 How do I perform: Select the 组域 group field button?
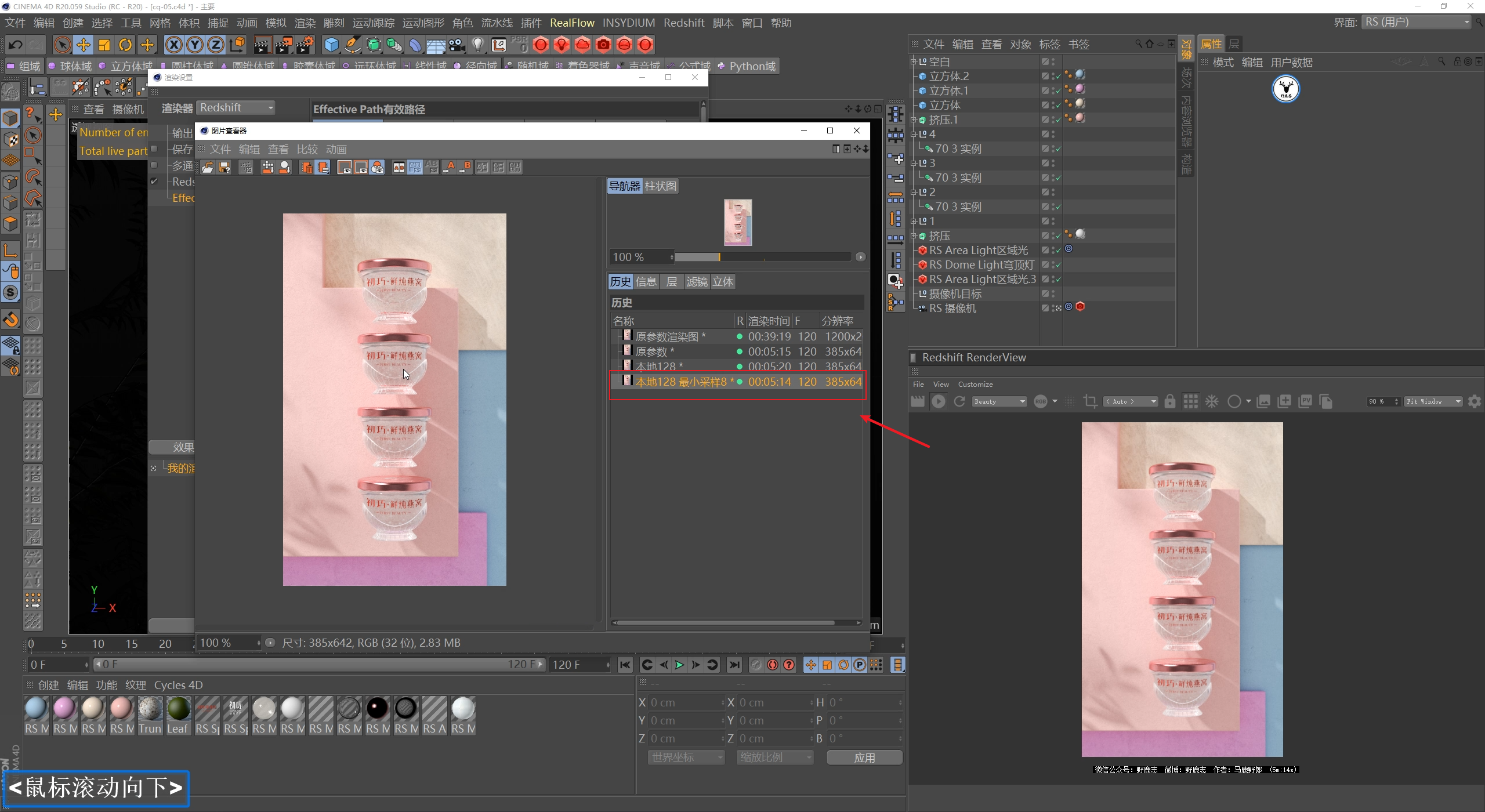24,66
